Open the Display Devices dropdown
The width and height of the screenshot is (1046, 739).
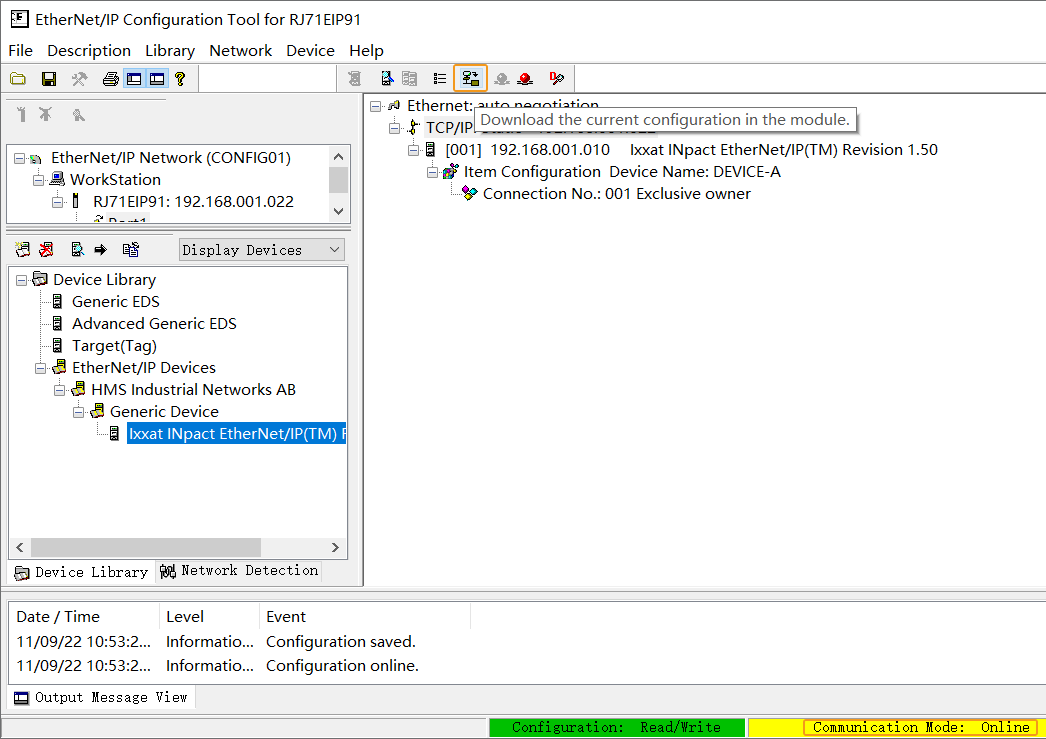click(261, 249)
